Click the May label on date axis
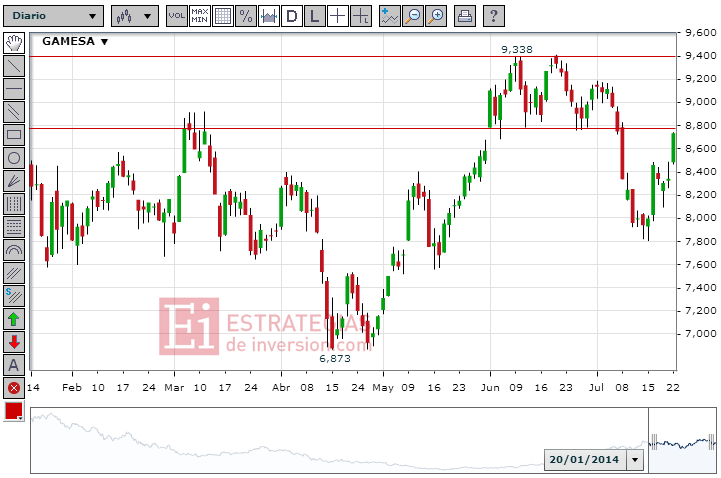The height and width of the screenshot is (478, 721). click(383, 388)
